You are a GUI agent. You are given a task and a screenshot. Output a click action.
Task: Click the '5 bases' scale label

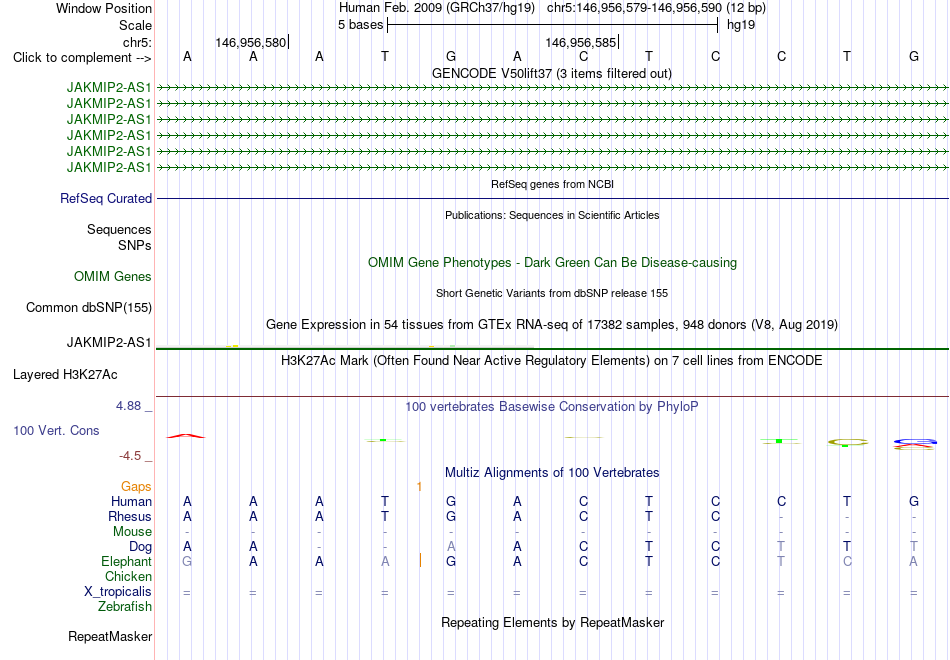(x=360, y=25)
